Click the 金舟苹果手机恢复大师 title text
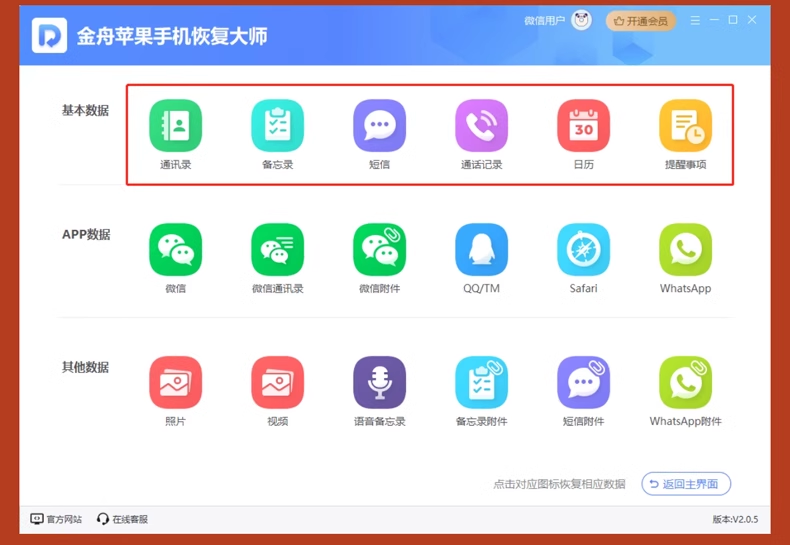 pos(172,36)
